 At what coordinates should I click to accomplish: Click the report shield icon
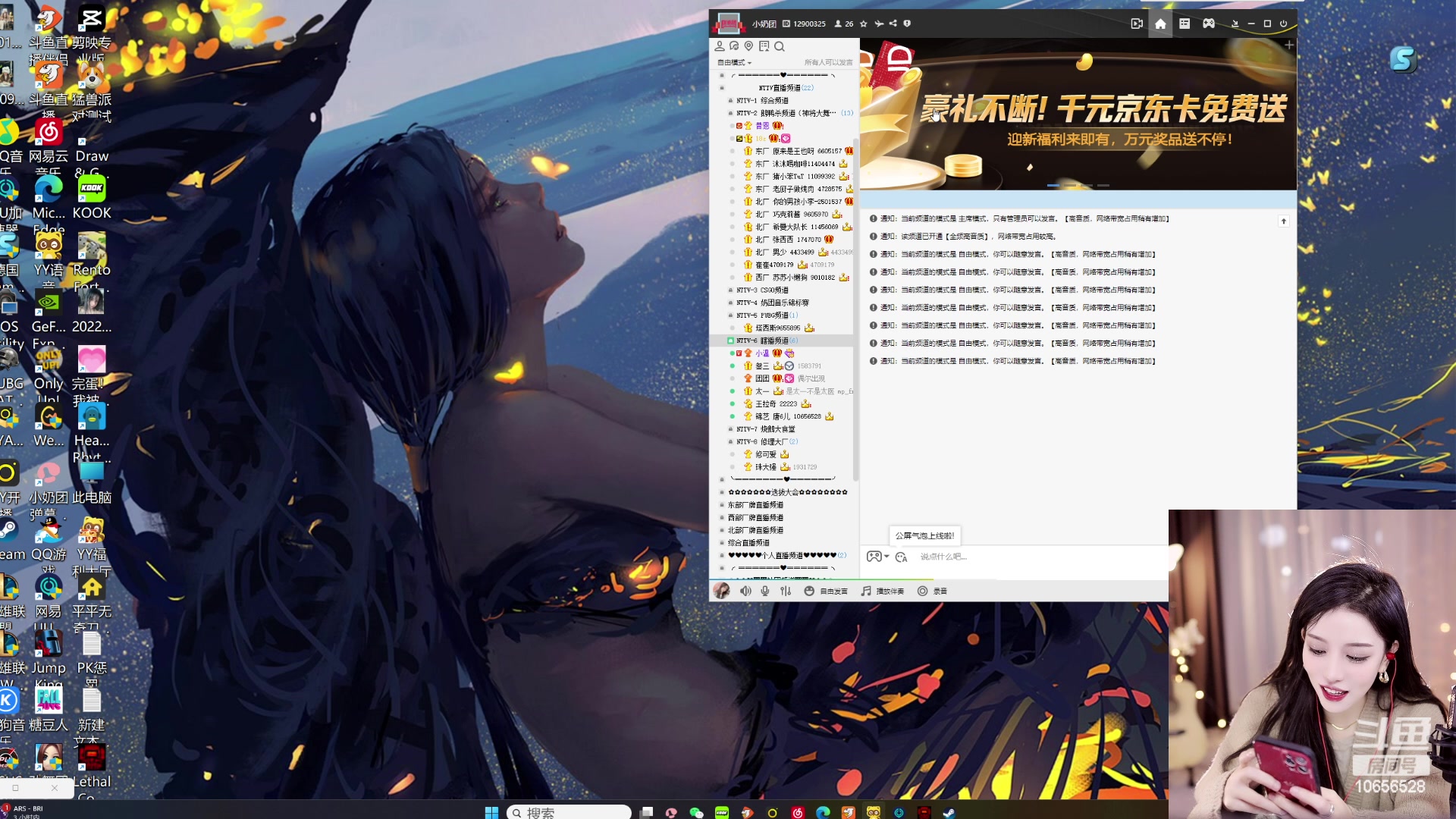[x=907, y=24]
